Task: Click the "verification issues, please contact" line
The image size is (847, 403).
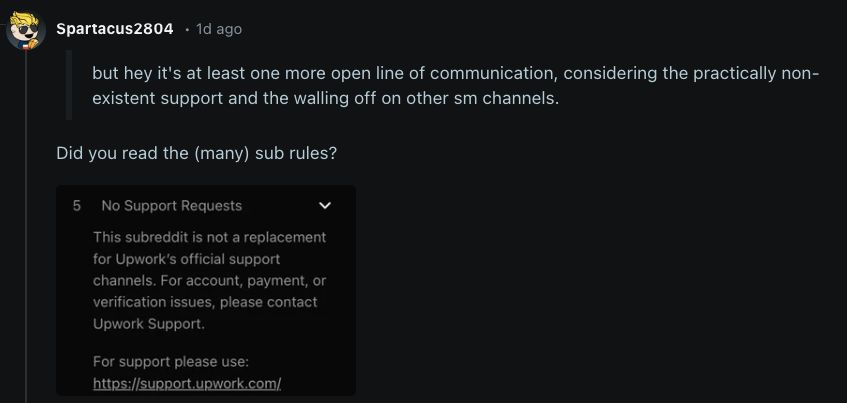Action: click(205, 302)
